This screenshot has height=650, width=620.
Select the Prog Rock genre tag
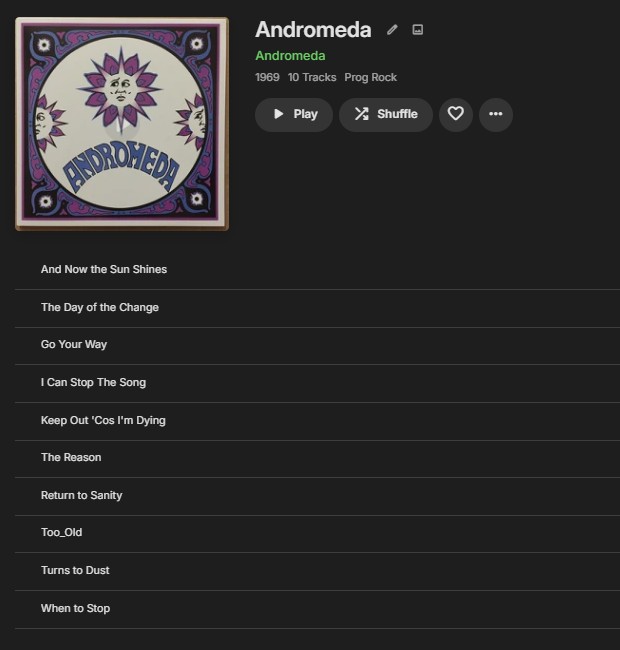tap(371, 78)
